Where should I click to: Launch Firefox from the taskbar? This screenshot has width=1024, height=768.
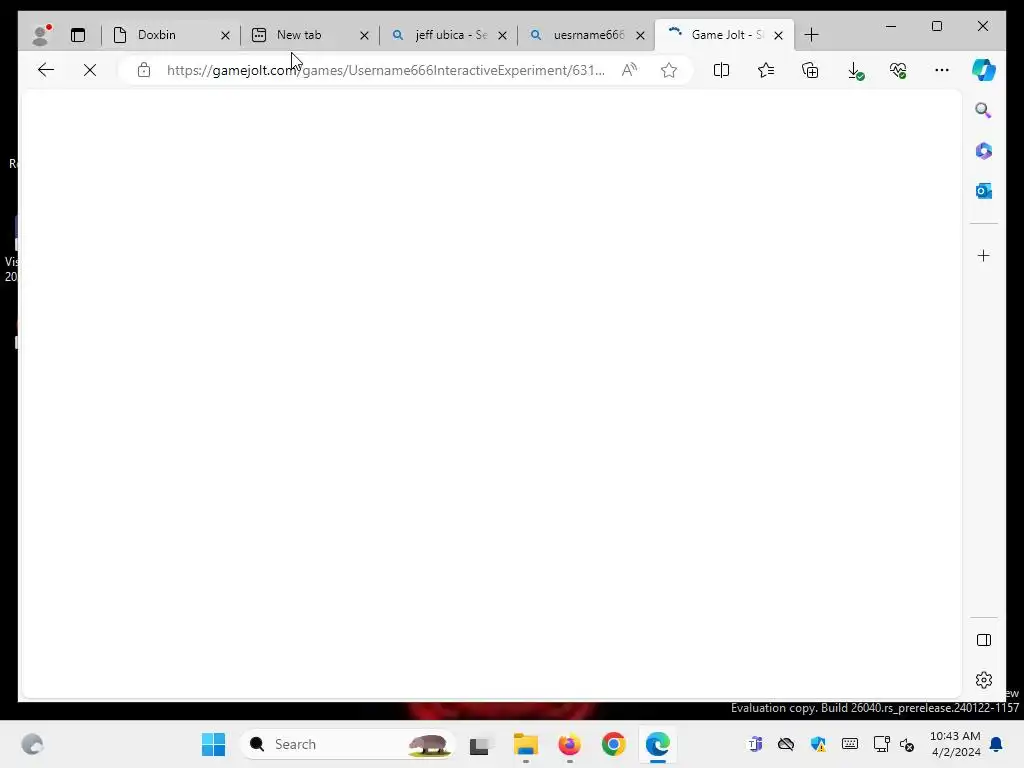click(569, 744)
